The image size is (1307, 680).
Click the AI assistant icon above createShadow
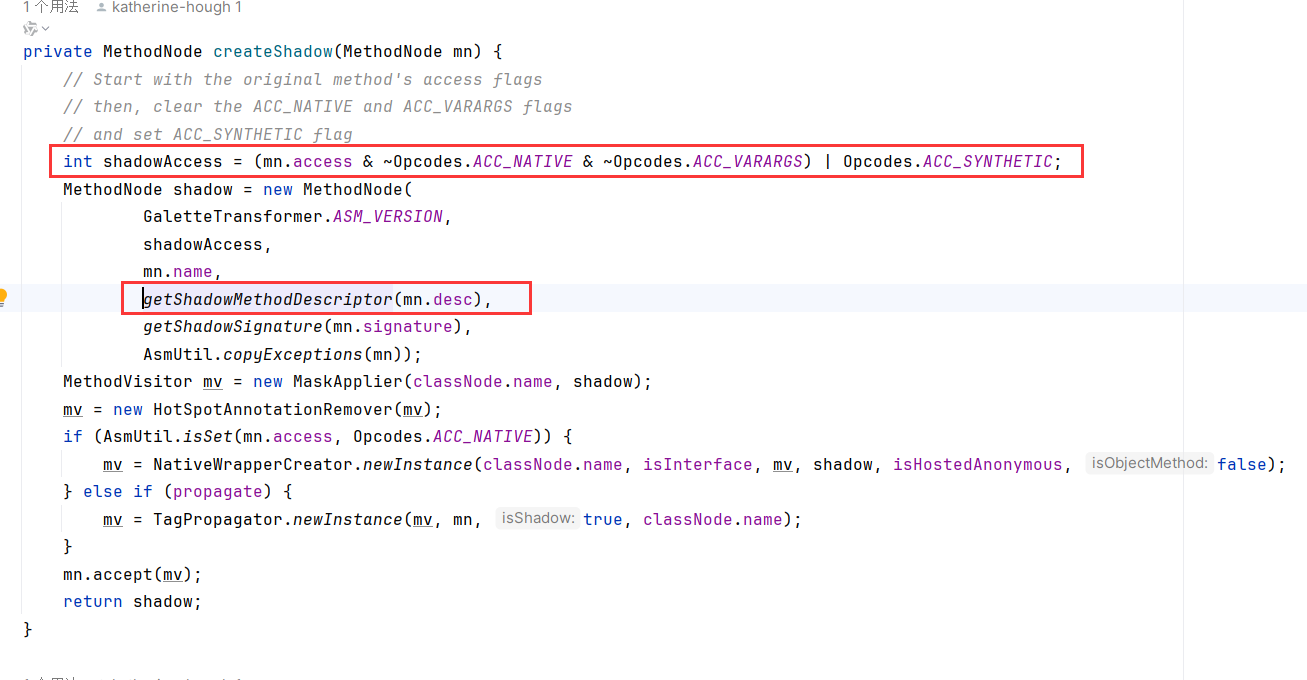click(30, 29)
